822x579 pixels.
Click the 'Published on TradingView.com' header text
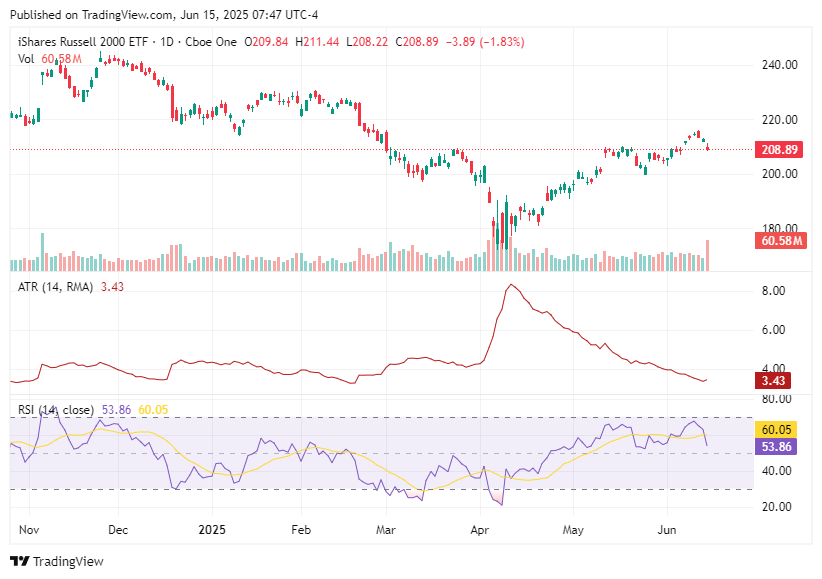pos(91,15)
